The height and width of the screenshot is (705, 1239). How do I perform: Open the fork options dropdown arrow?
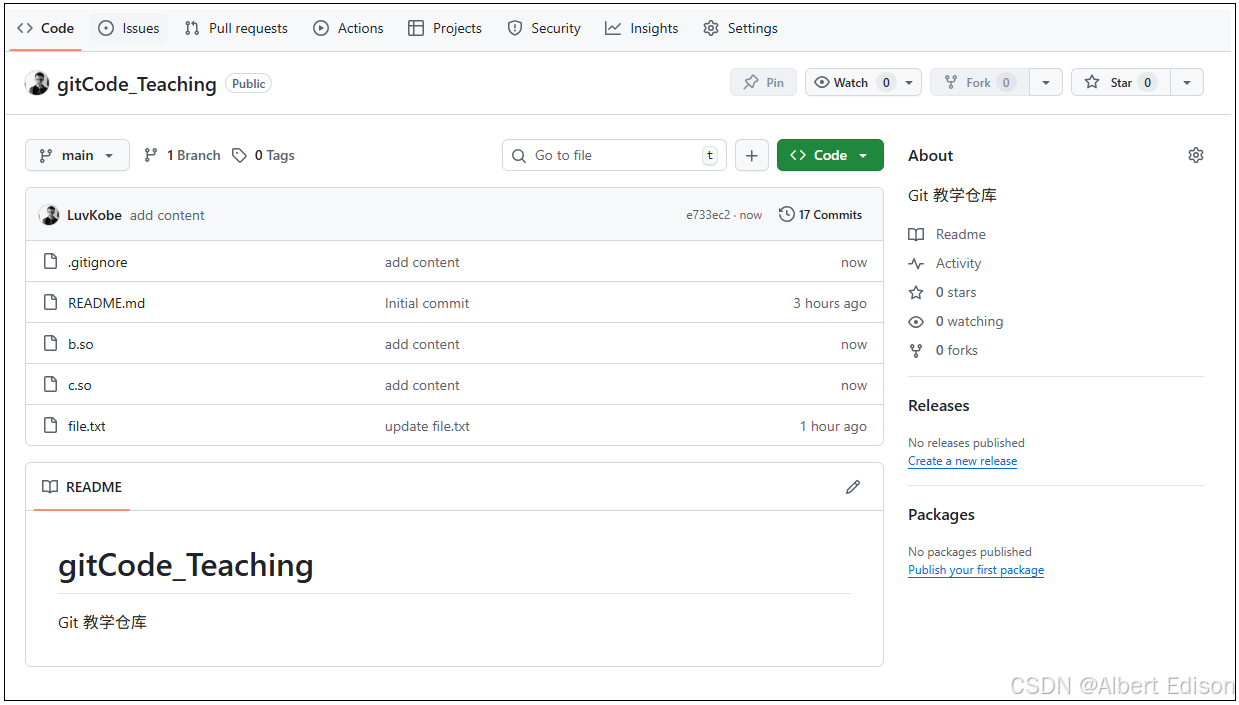pyautogui.click(x=1046, y=82)
